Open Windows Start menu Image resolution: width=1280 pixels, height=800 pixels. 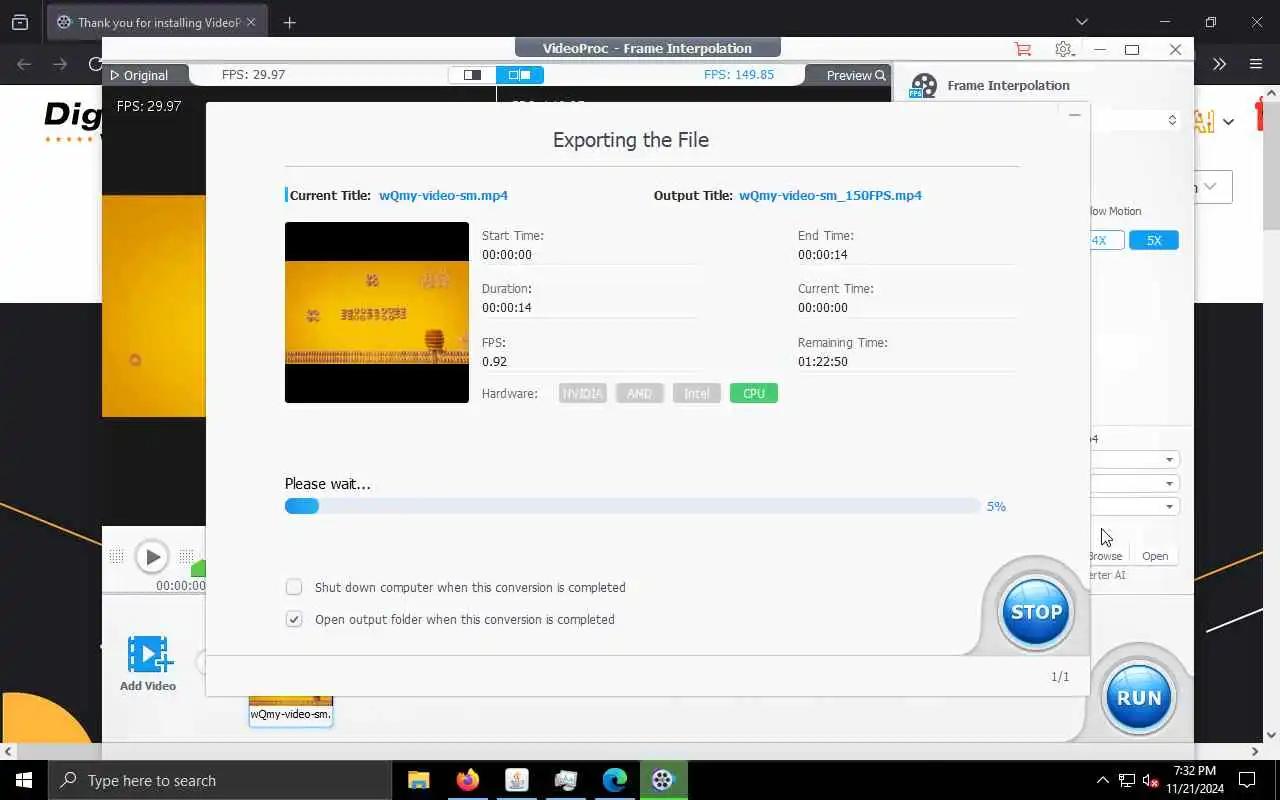[x=24, y=780]
